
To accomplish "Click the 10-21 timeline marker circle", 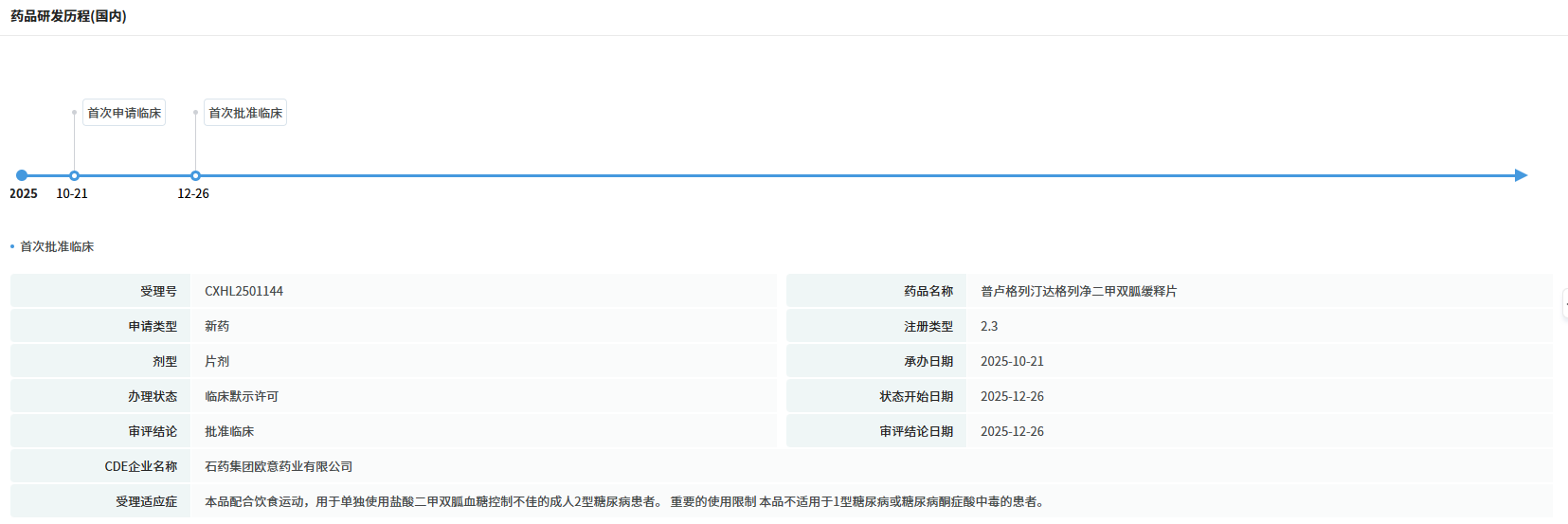I will click(x=74, y=175).
